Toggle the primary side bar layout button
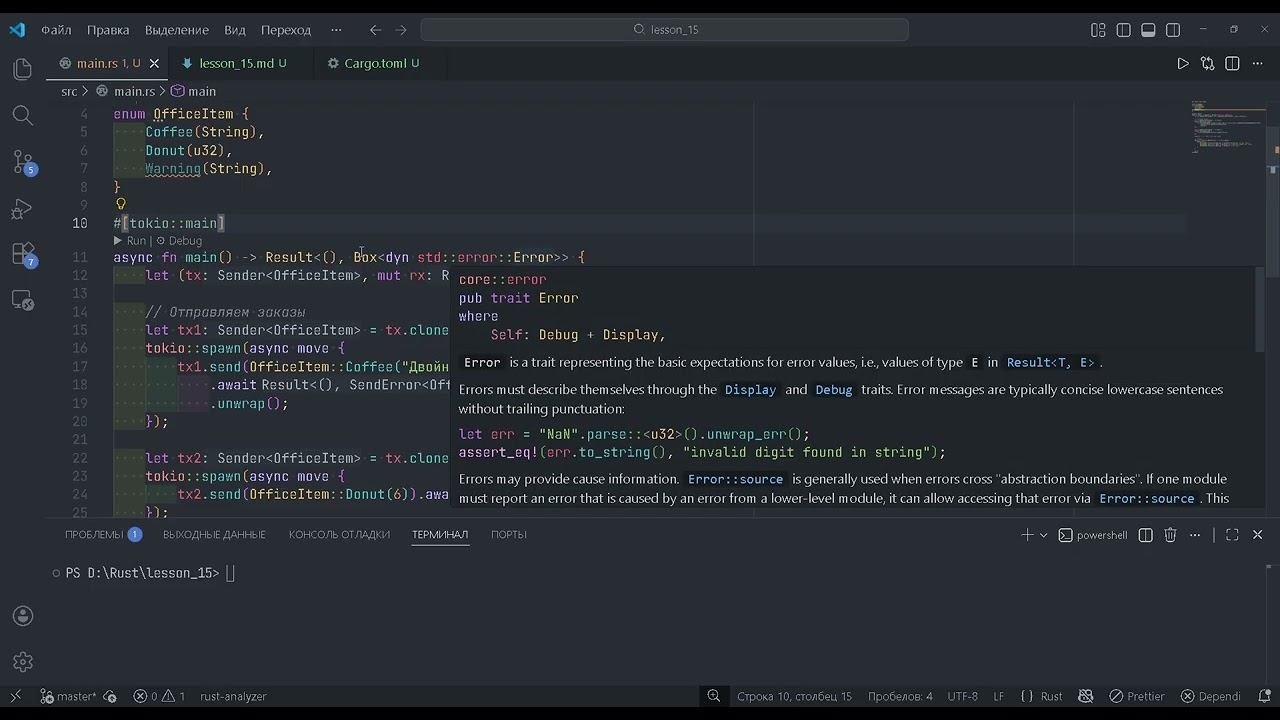The image size is (1280, 720). tap(1123, 30)
